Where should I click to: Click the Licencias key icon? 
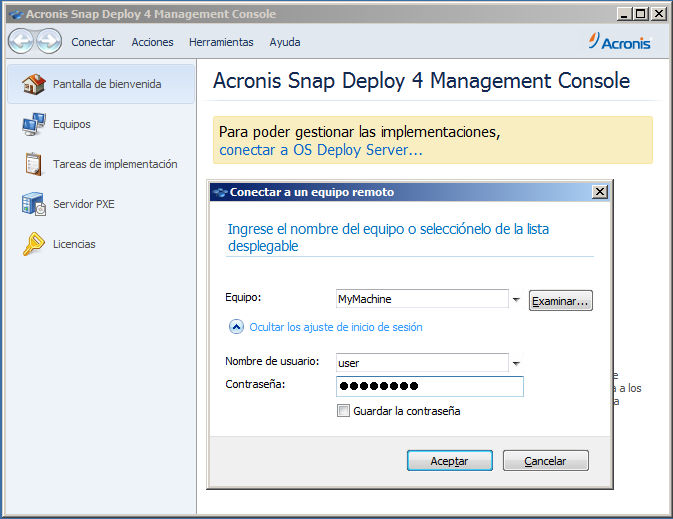pos(34,244)
